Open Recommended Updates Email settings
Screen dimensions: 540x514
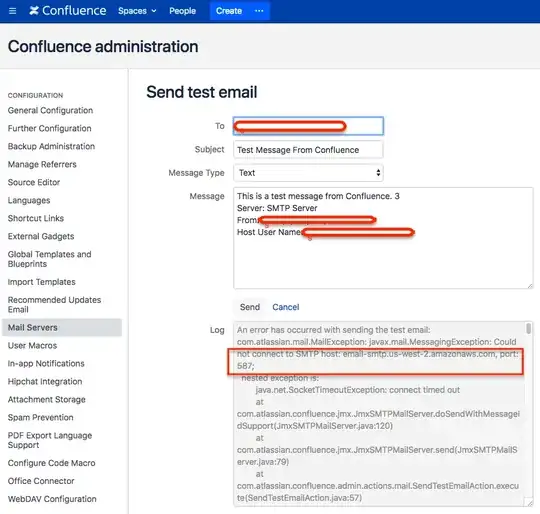tap(54, 305)
